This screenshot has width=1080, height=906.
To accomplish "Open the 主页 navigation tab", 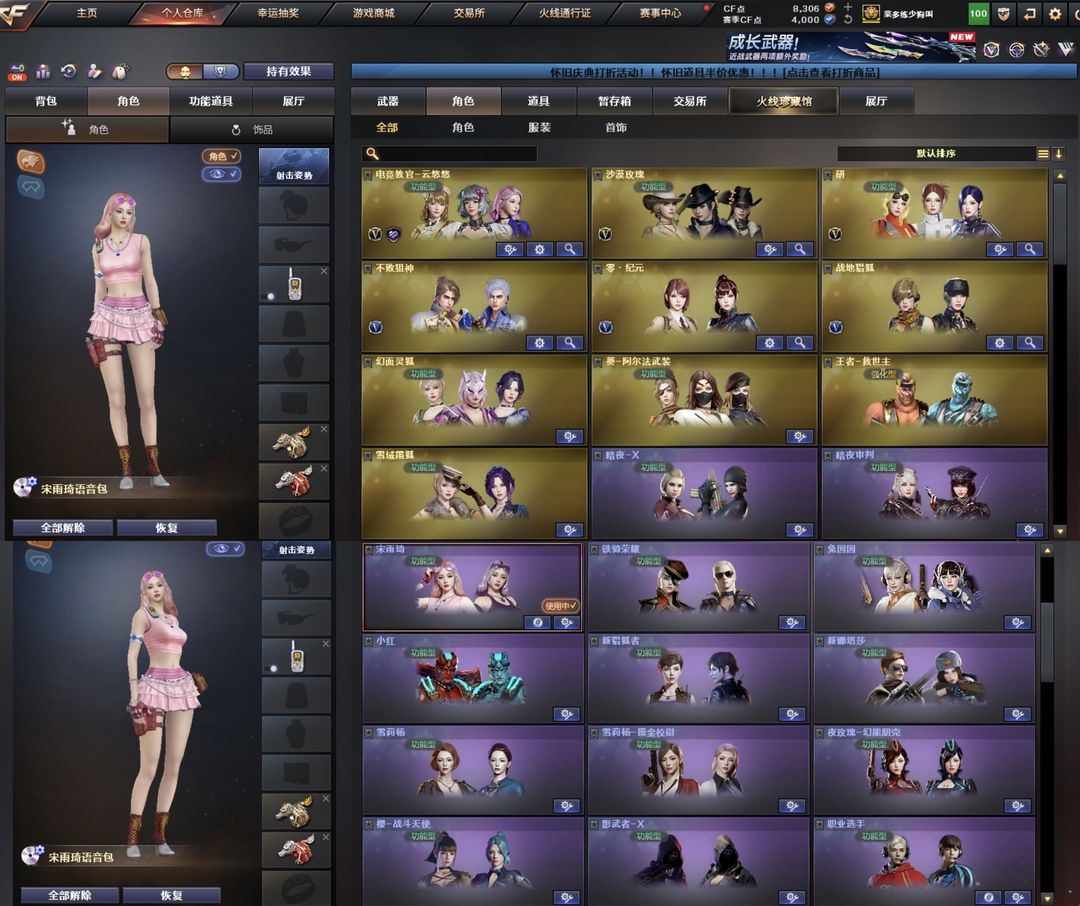I will pyautogui.click(x=87, y=13).
